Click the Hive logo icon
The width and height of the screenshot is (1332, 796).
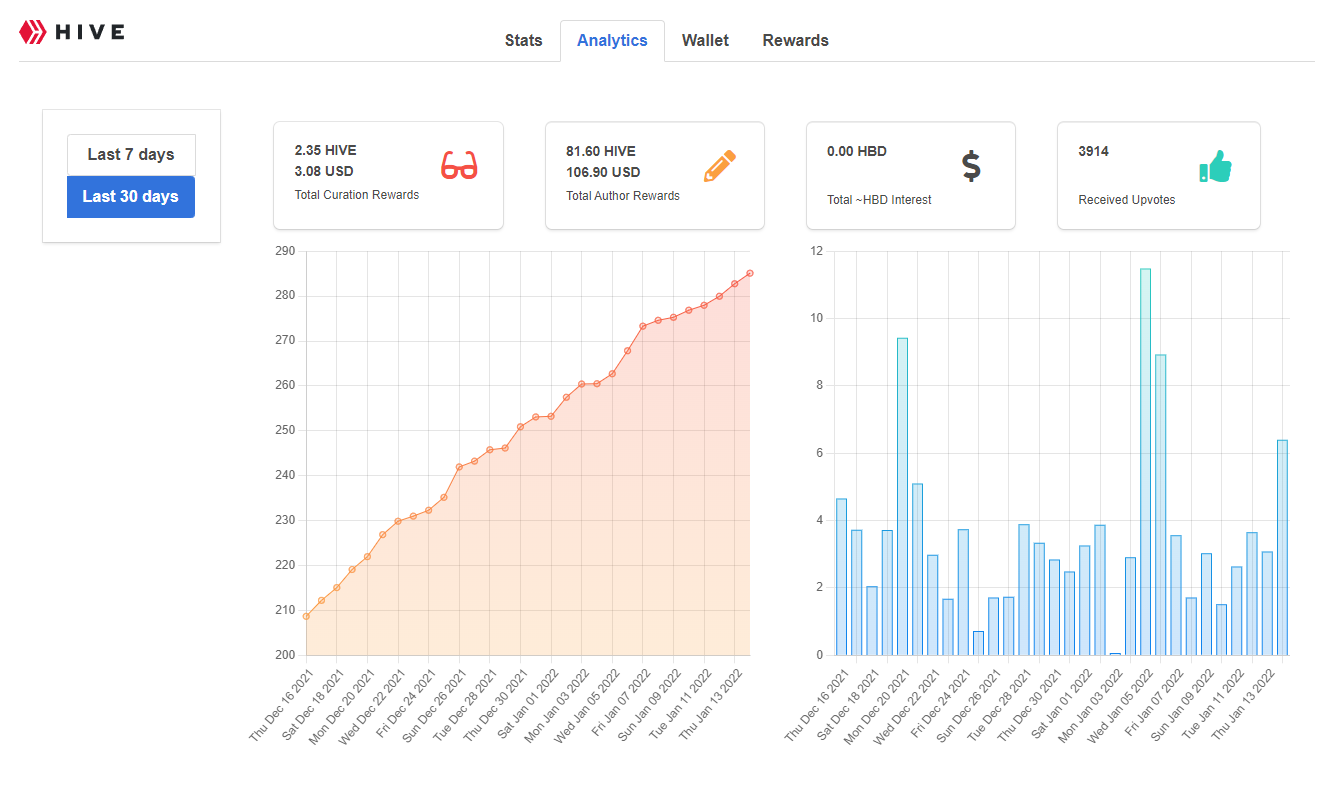32,32
